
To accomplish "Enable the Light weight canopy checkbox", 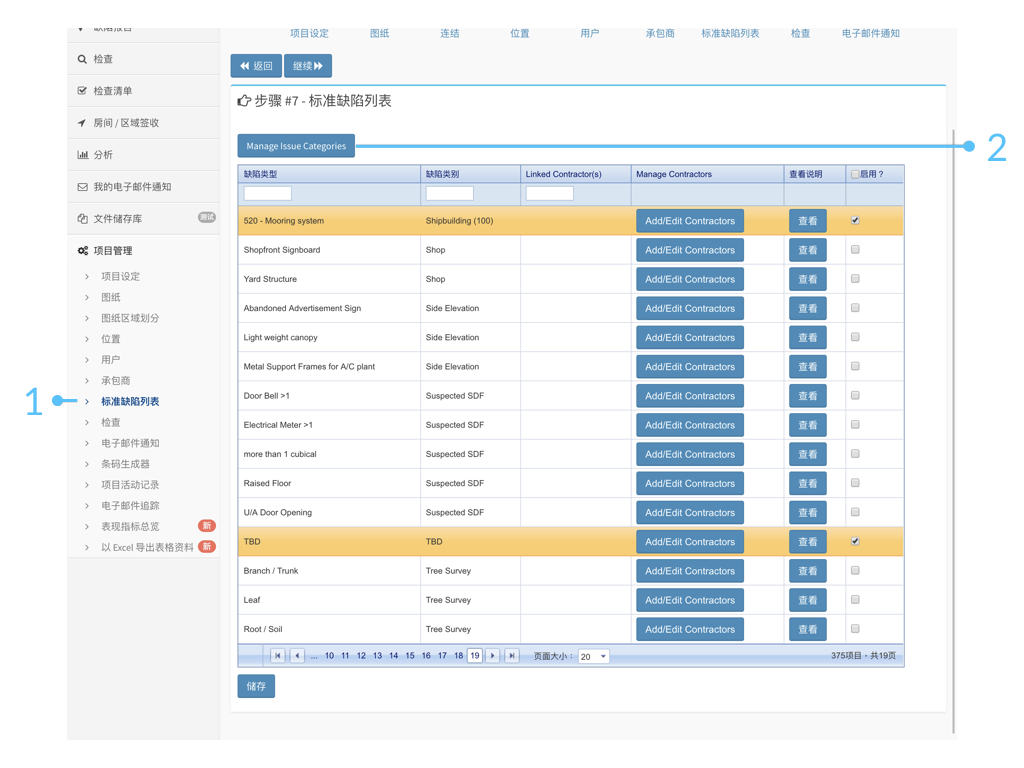I will click(855, 337).
